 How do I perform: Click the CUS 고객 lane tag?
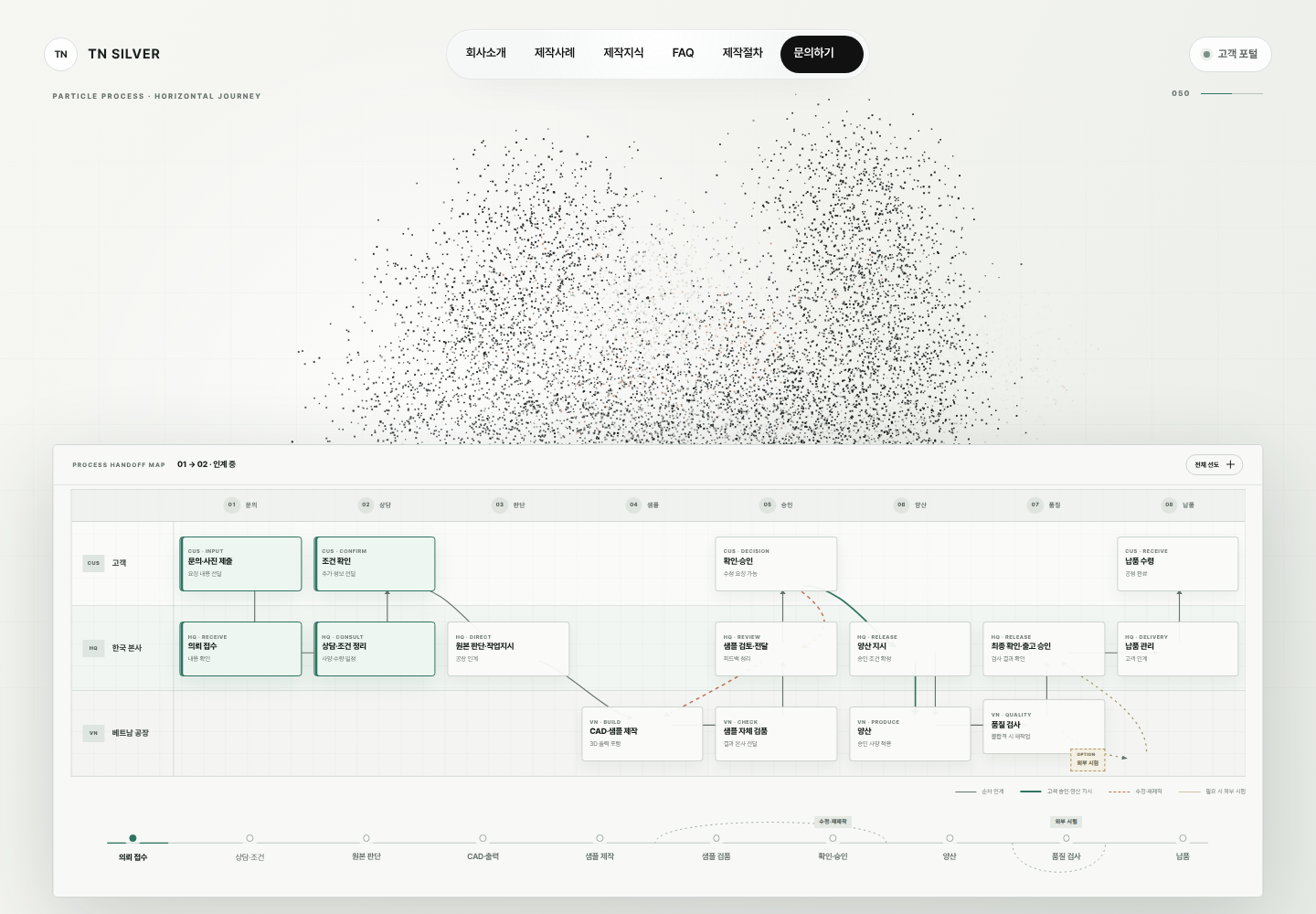click(x=93, y=563)
